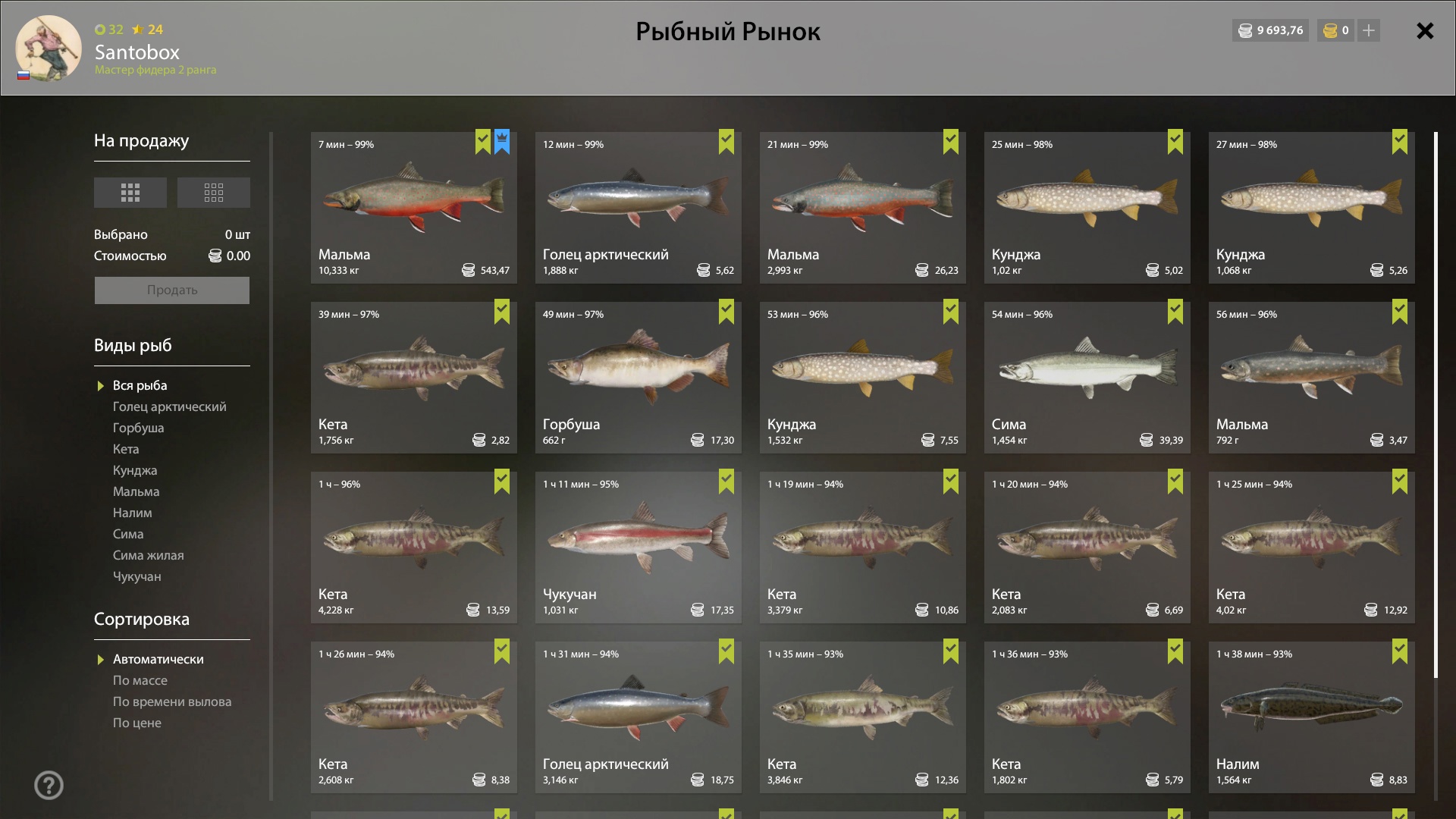Click the blue crown trophy badge on Мальма
This screenshot has width=1456, height=819.
502,142
